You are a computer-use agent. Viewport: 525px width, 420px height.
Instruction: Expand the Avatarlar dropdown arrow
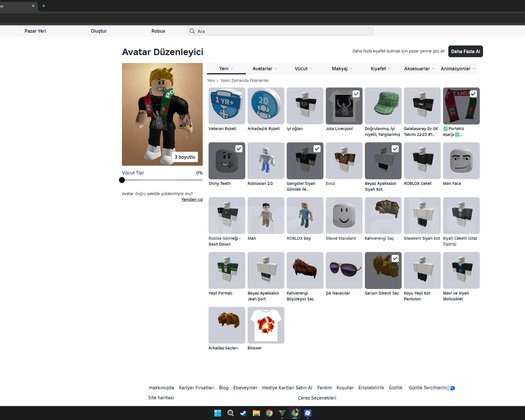tap(276, 69)
